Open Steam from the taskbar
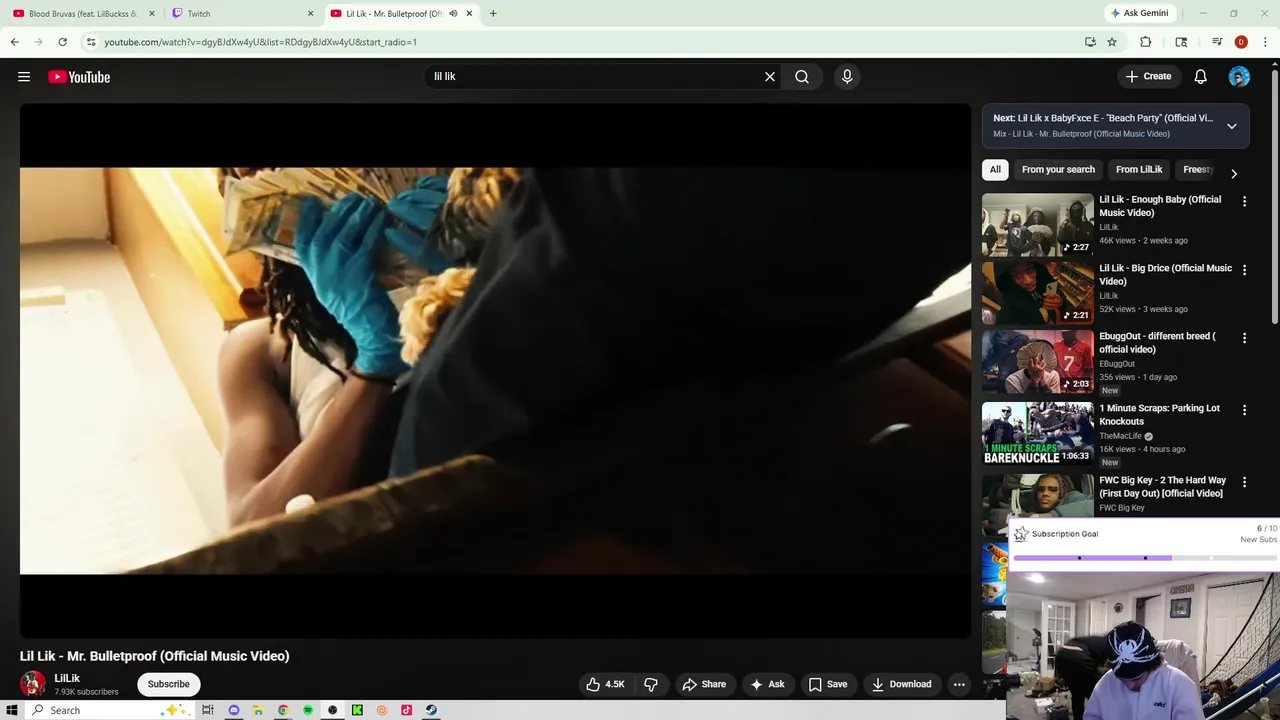The height and width of the screenshot is (720, 1280). pyautogui.click(x=431, y=710)
